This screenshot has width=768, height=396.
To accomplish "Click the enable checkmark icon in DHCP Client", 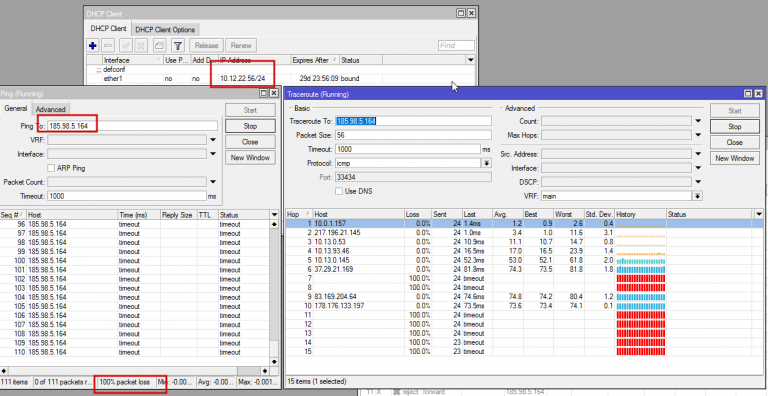I will [126, 46].
